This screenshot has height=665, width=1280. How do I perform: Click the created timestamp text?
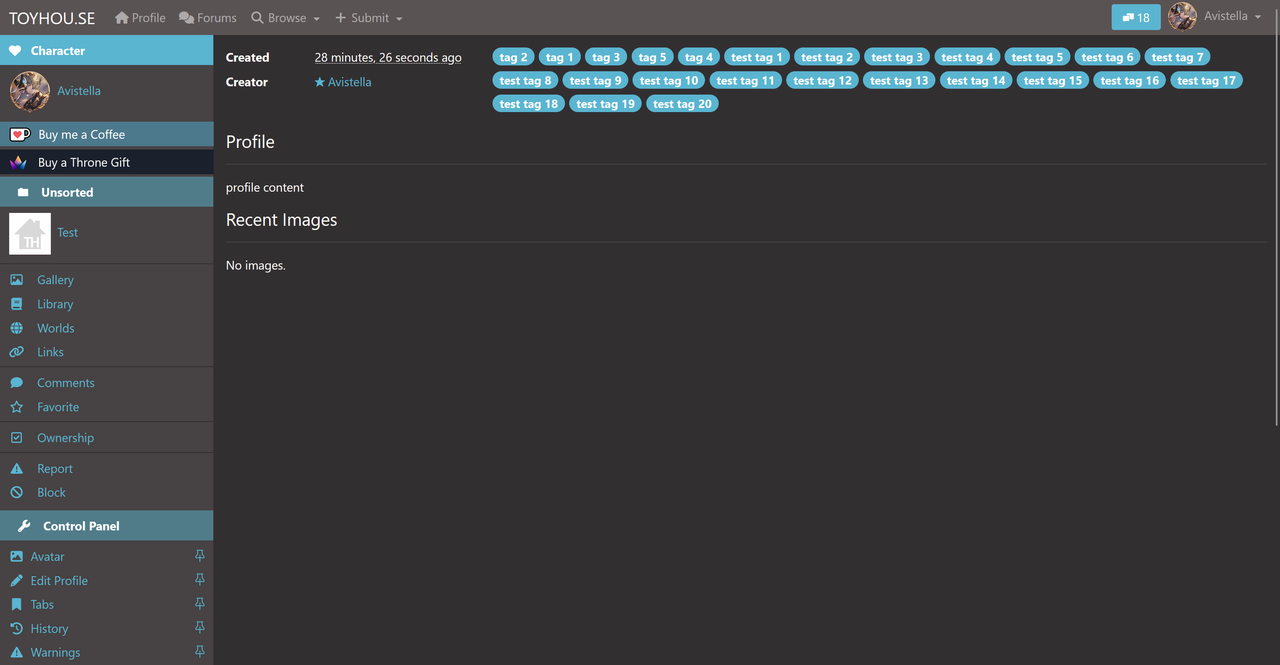[x=388, y=58]
